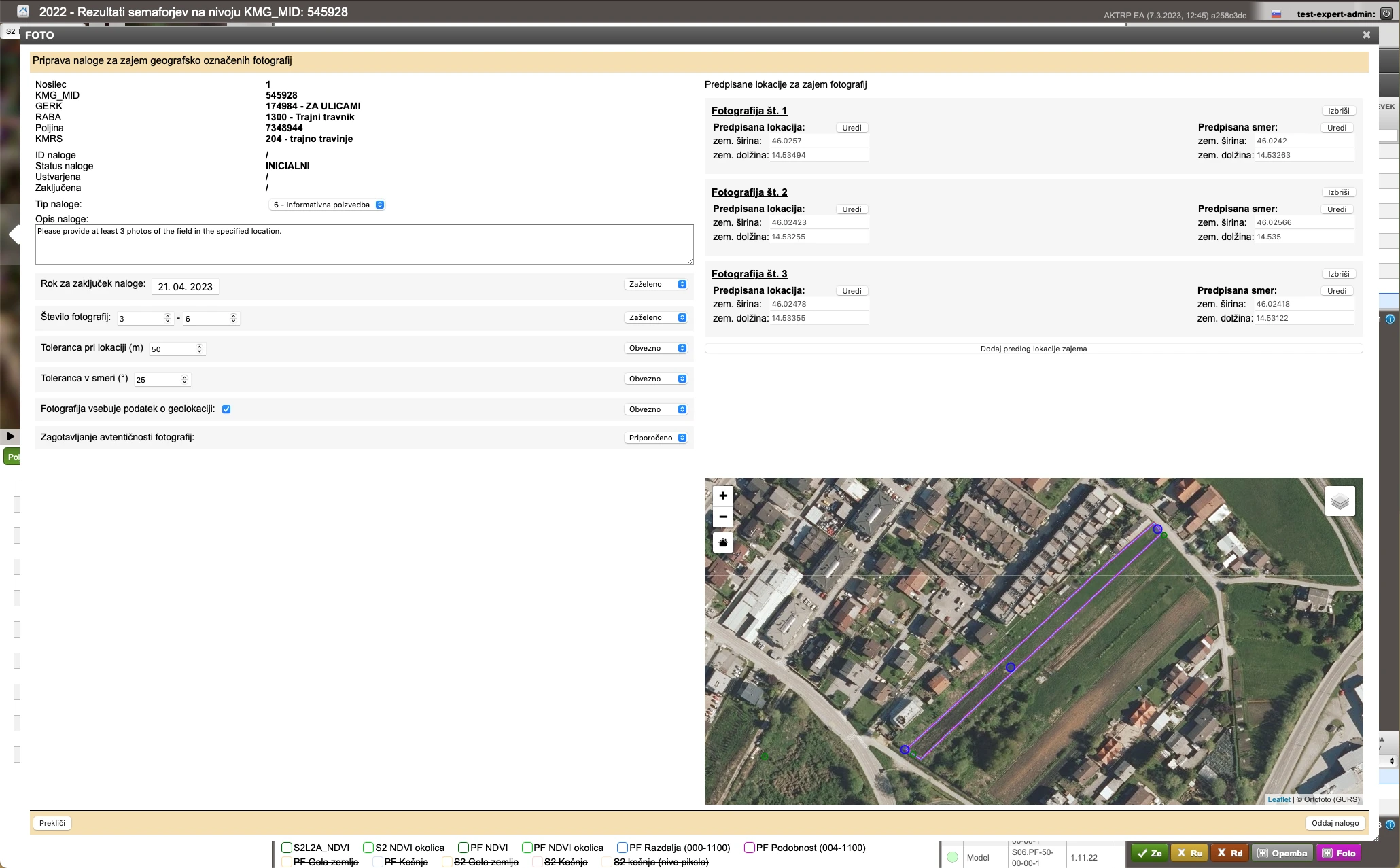1400x868 pixels.
Task: Click Izbriši for Fotografija št. 2
Action: tap(1338, 192)
